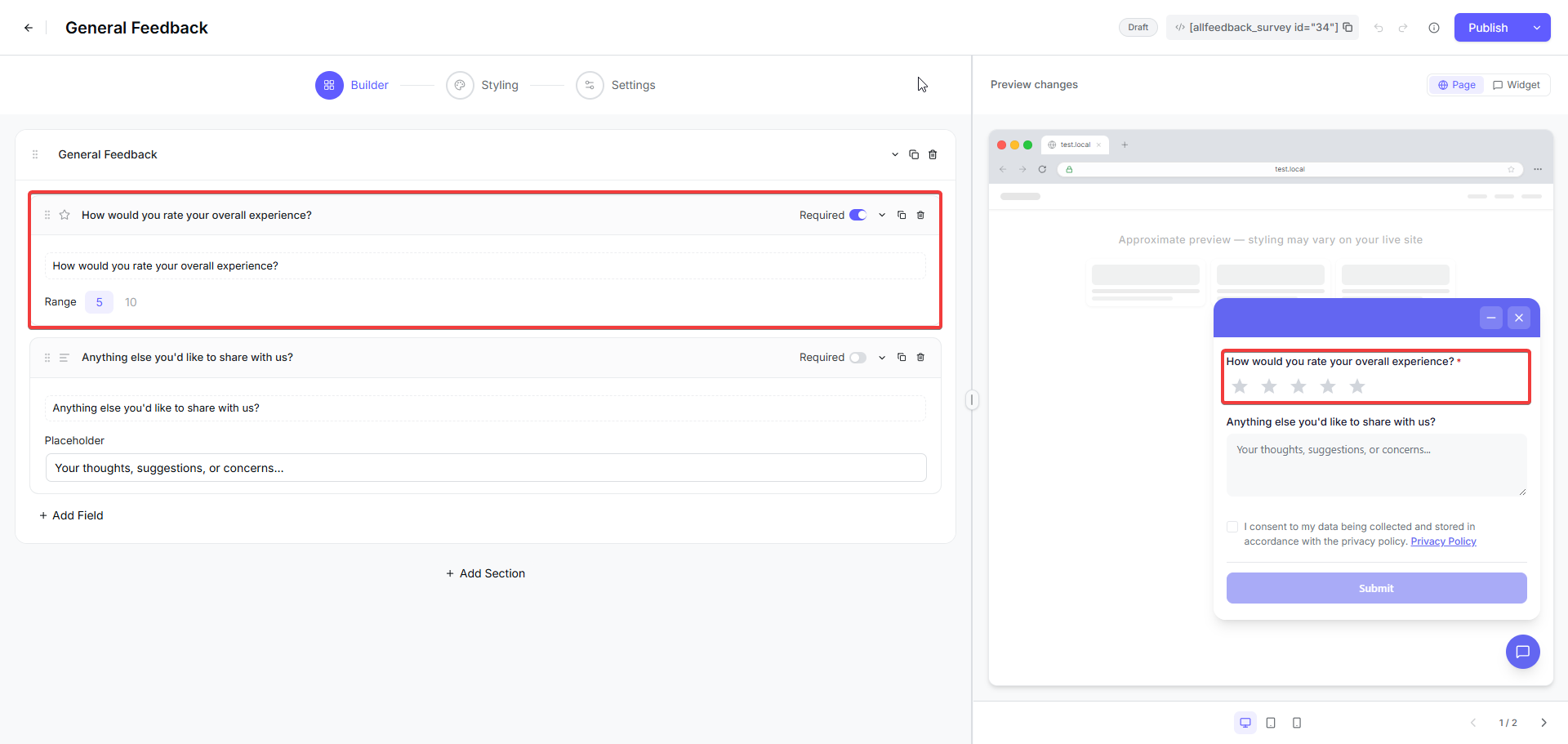Open the Privacy Policy link
The height and width of the screenshot is (744, 1568).
[1443, 541]
